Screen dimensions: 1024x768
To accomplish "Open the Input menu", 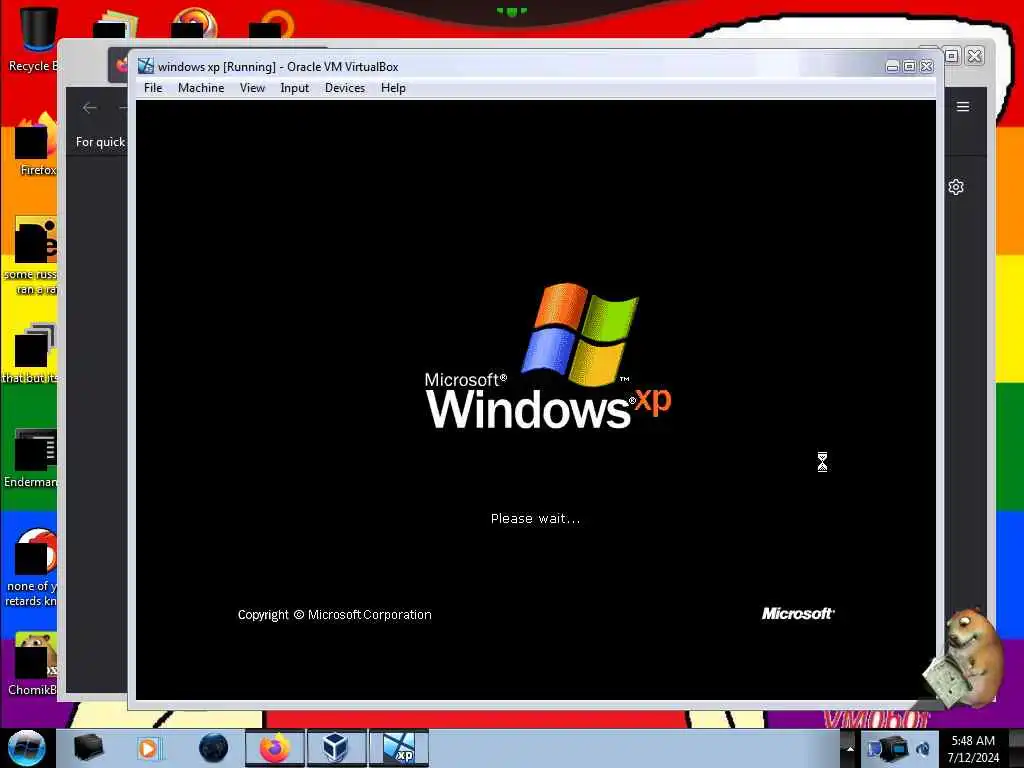I will click(295, 88).
